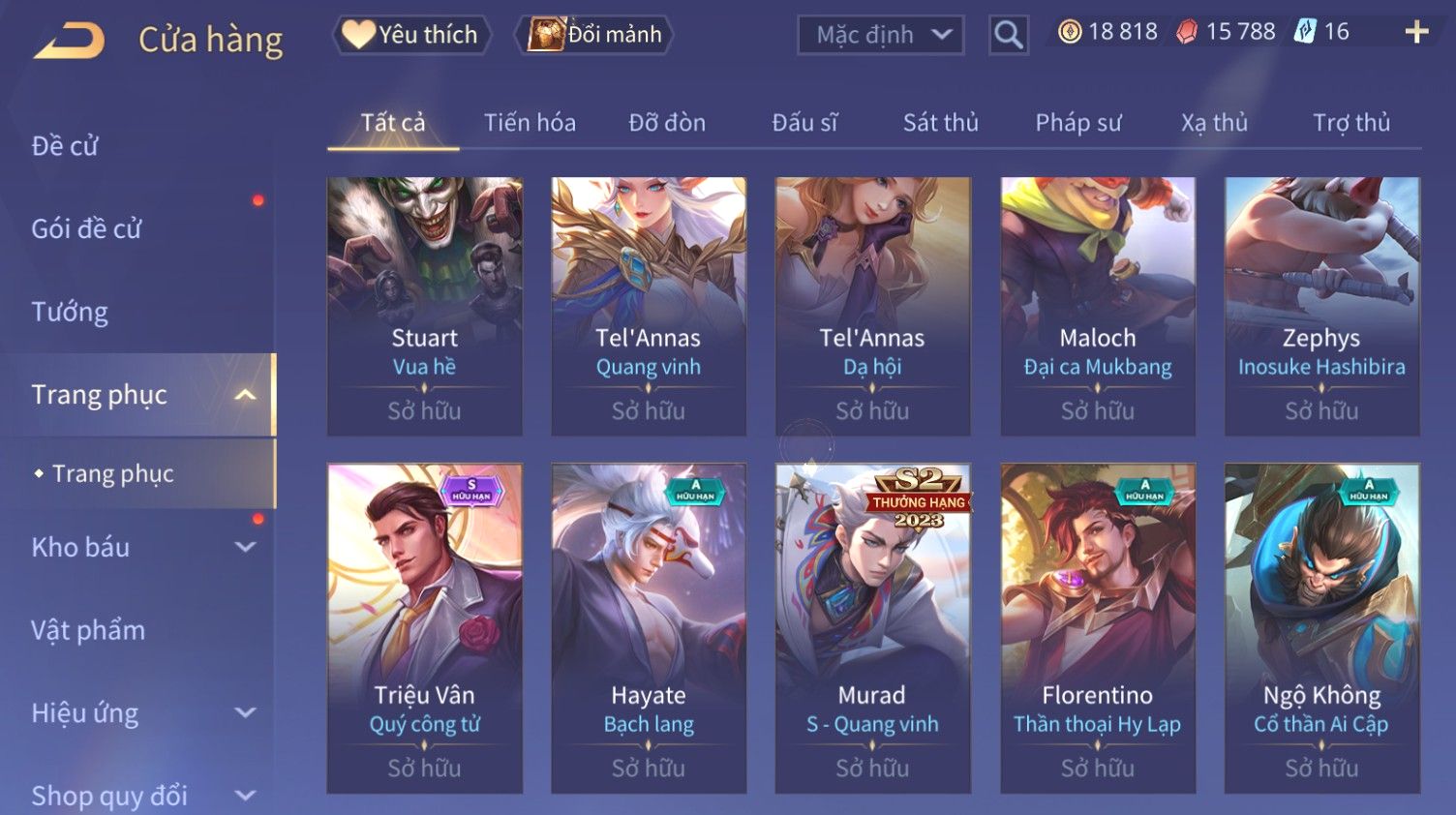This screenshot has height=815, width=1456.
Task: Open Yêu thích heart favorites
Action: pyautogui.click(x=411, y=35)
